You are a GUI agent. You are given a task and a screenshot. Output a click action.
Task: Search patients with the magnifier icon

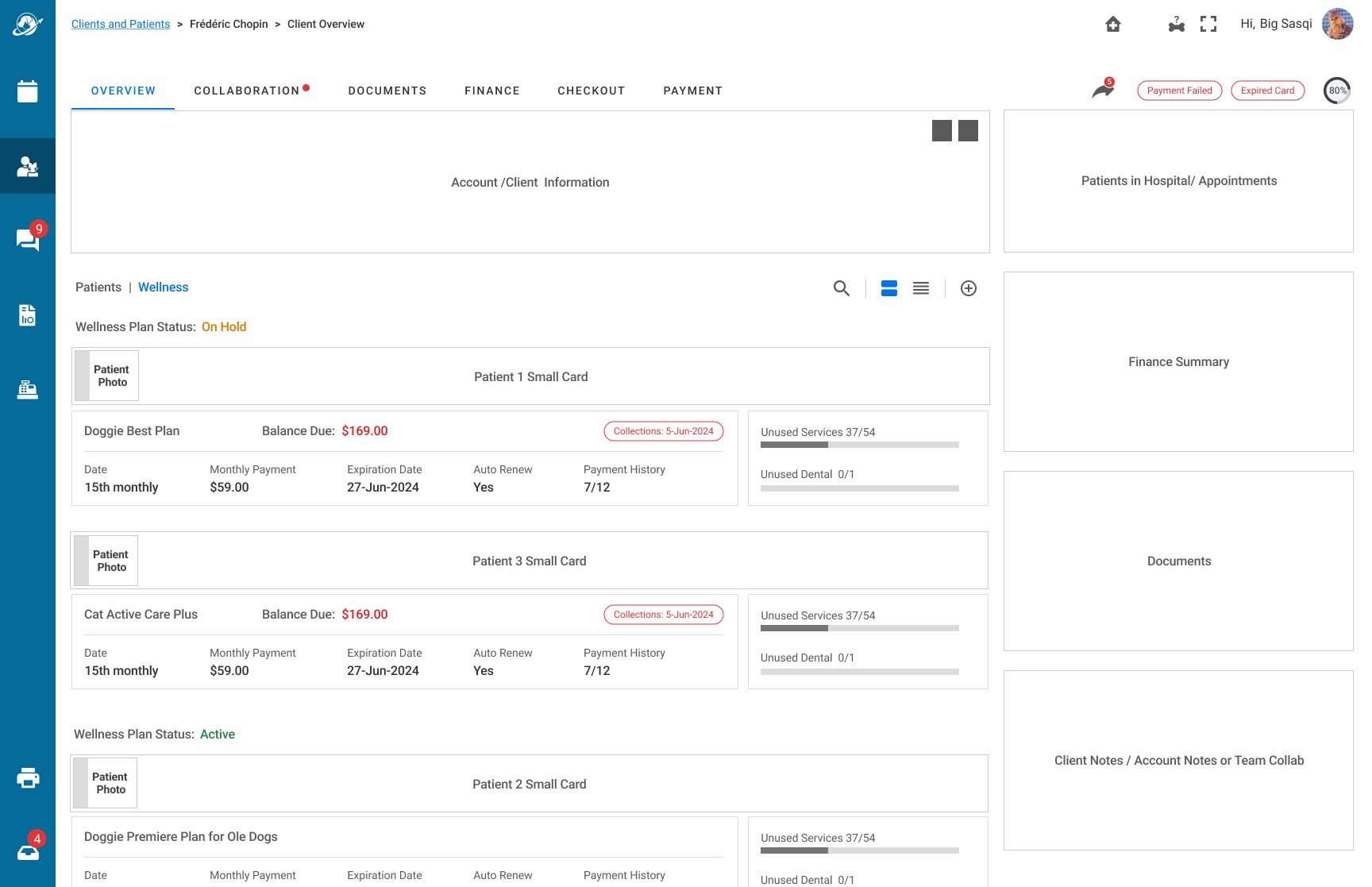842,288
